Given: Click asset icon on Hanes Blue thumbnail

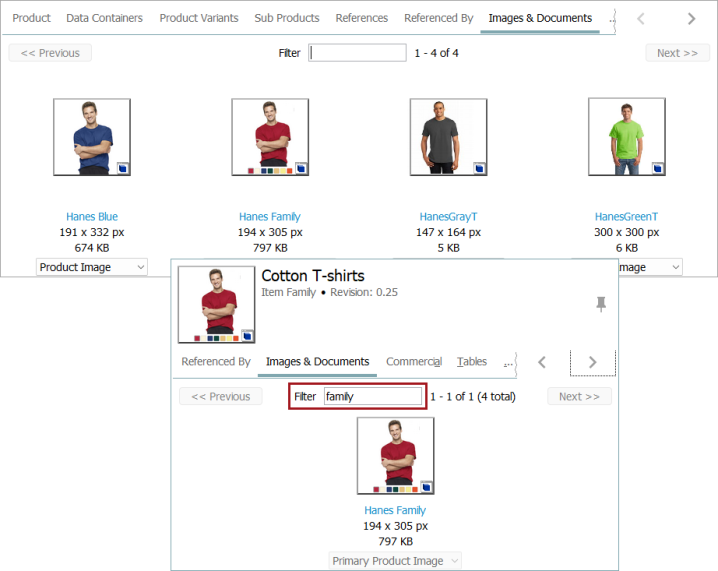Looking at the screenshot, I should click(123, 169).
